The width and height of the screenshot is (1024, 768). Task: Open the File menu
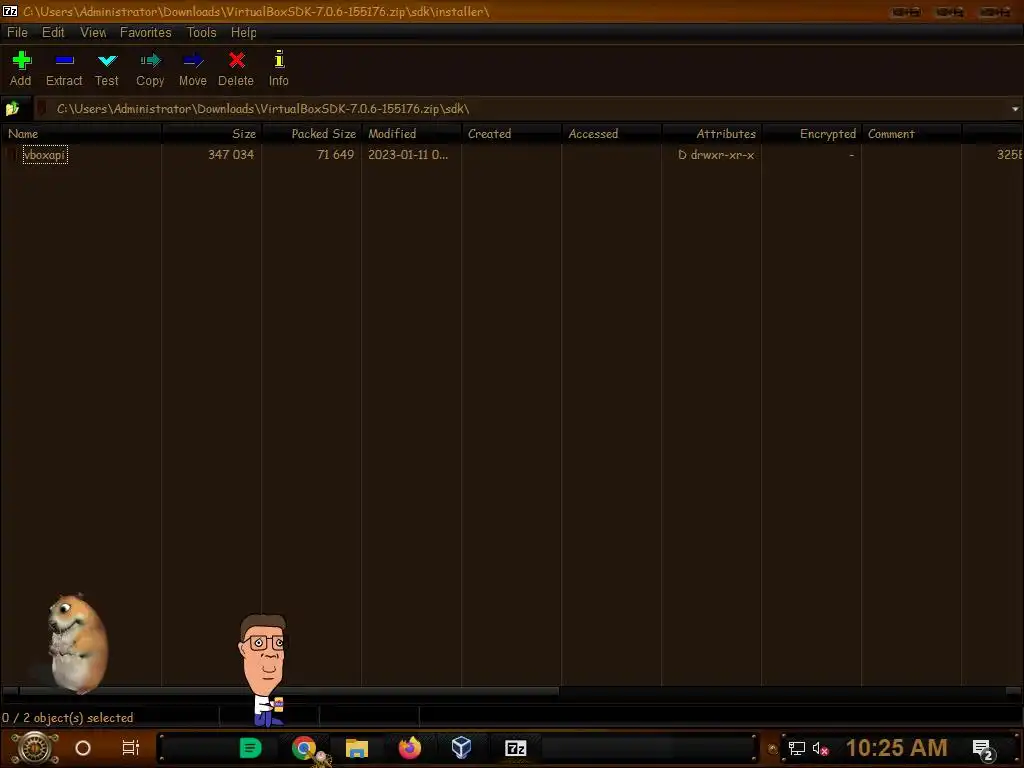[17, 33]
